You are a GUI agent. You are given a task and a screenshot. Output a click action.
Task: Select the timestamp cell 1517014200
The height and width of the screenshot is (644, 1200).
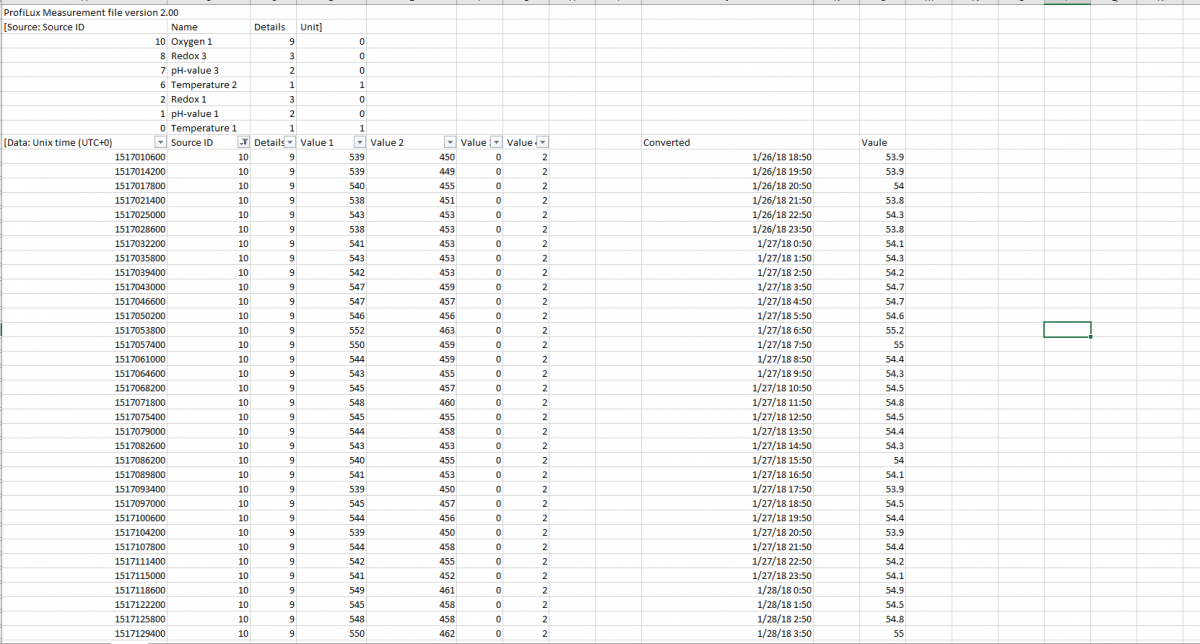85,172
